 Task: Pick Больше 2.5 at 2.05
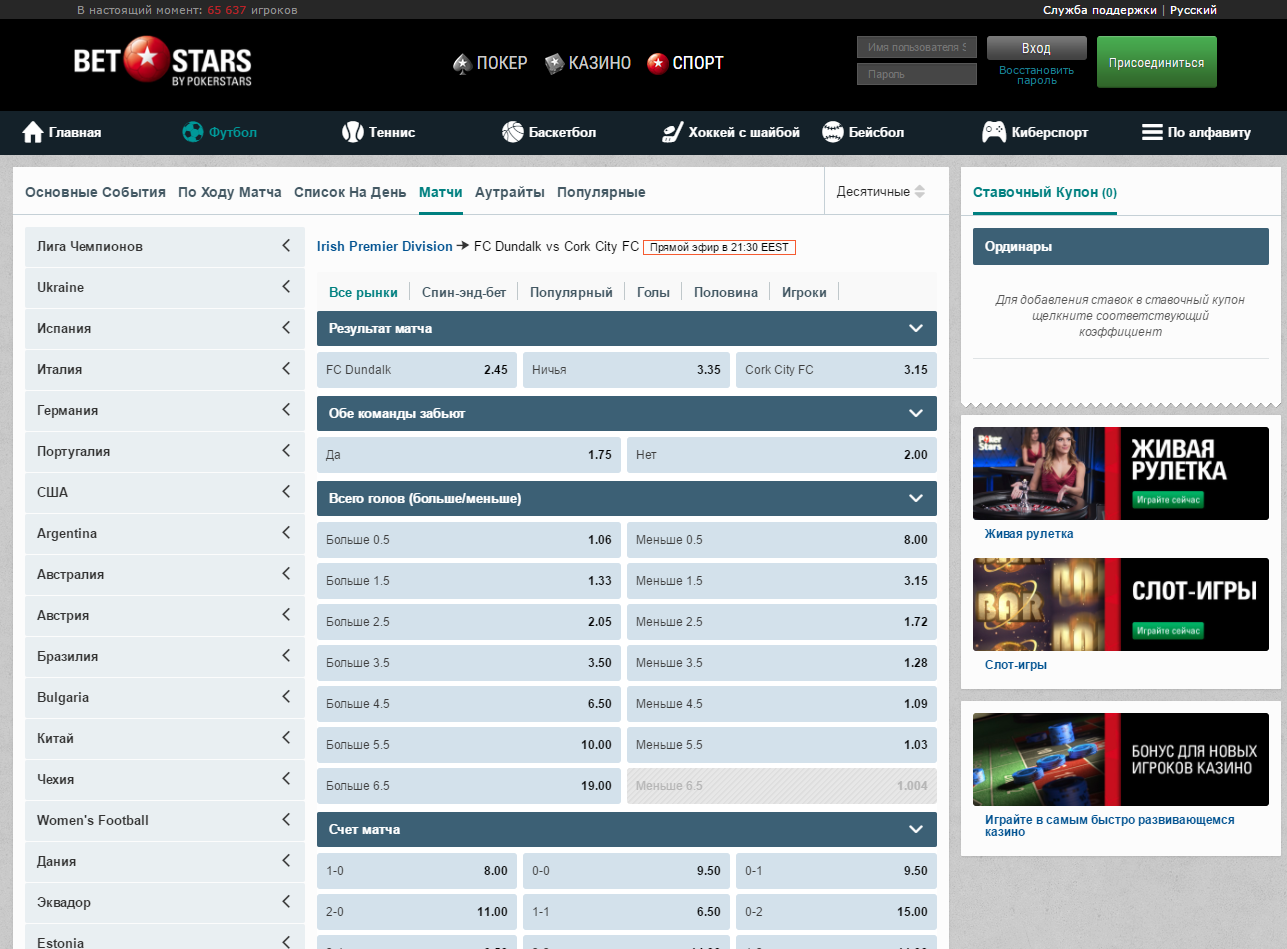coord(469,621)
